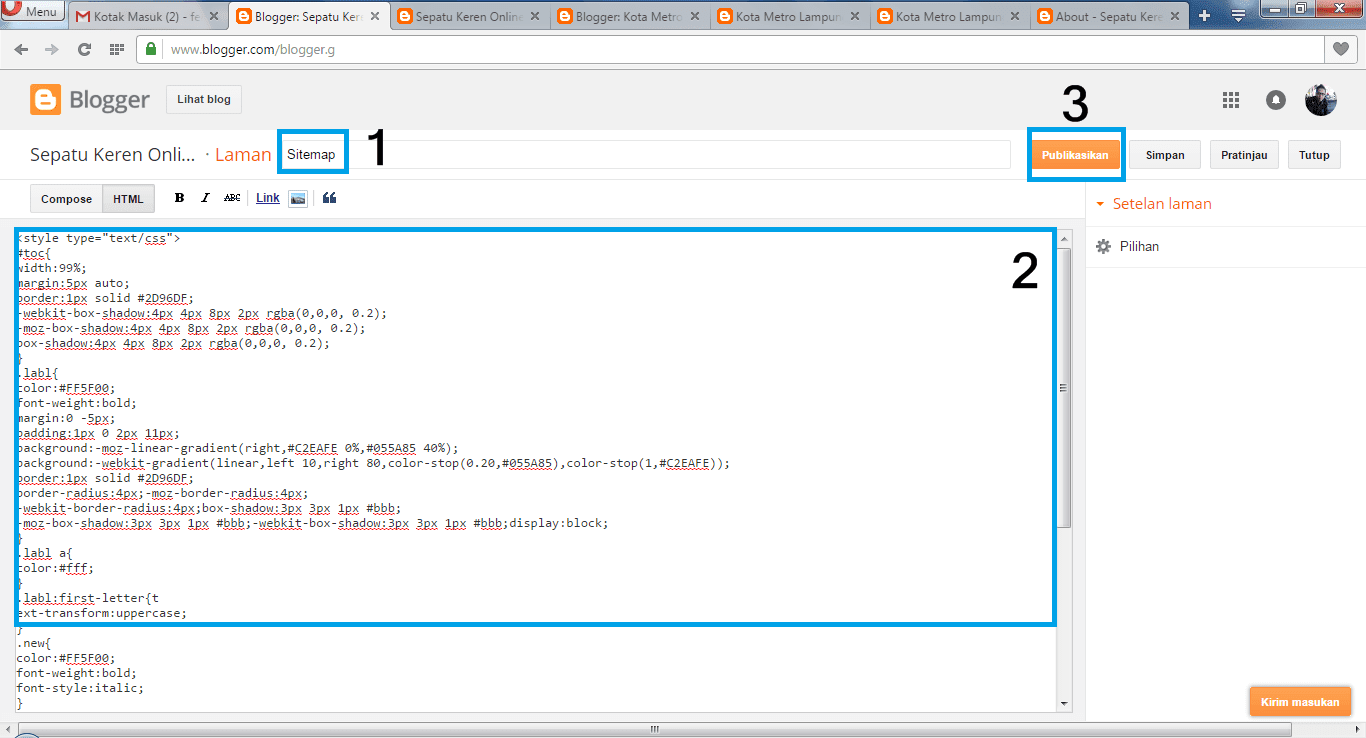This screenshot has width=1366, height=738.
Task: Click the 'font-style:italic;' code line
Action: [x=80, y=688]
